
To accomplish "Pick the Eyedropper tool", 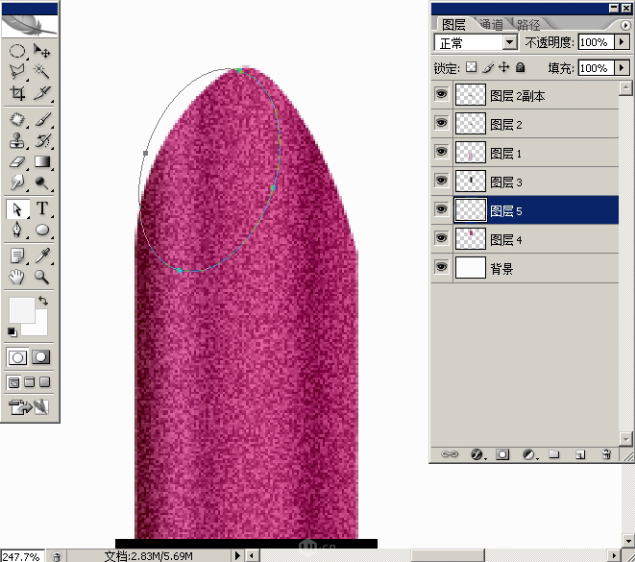I will click(43, 255).
